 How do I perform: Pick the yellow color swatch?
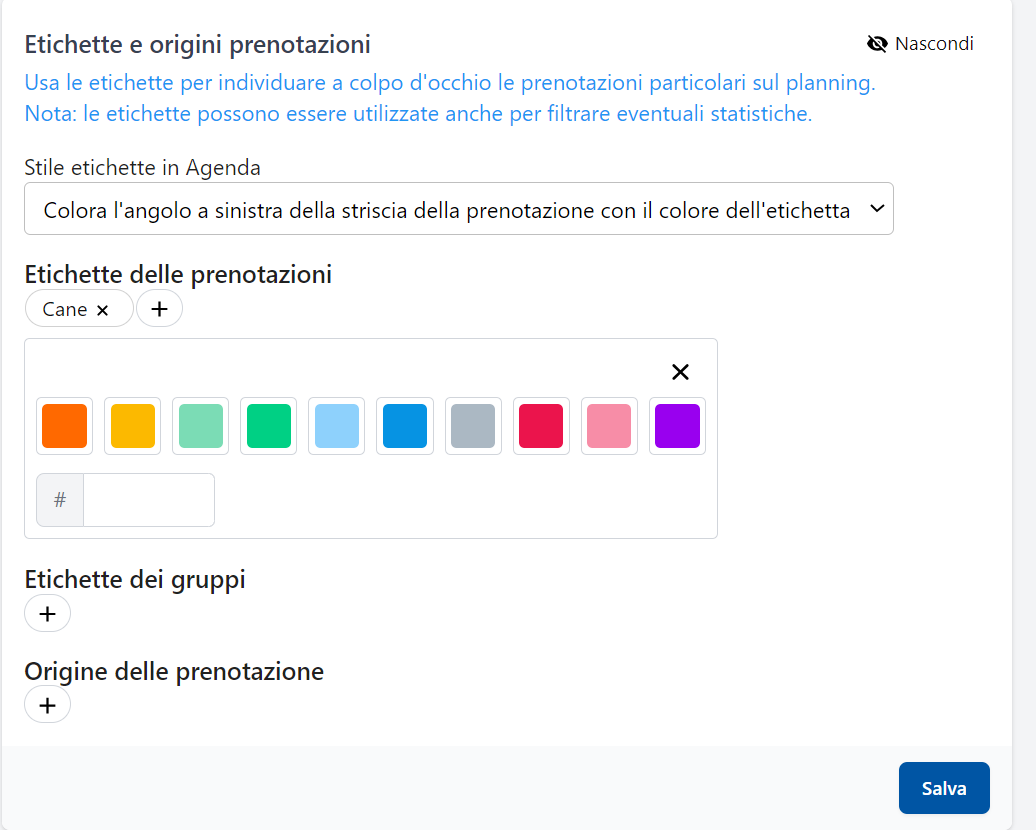132,426
